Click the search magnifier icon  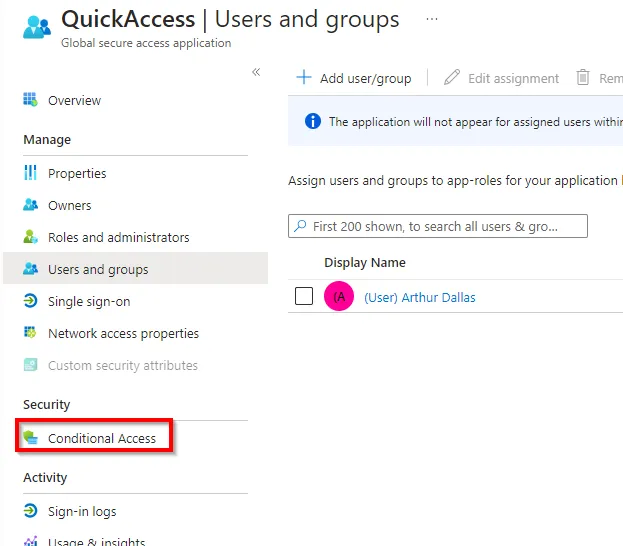pyautogui.click(x=300, y=226)
